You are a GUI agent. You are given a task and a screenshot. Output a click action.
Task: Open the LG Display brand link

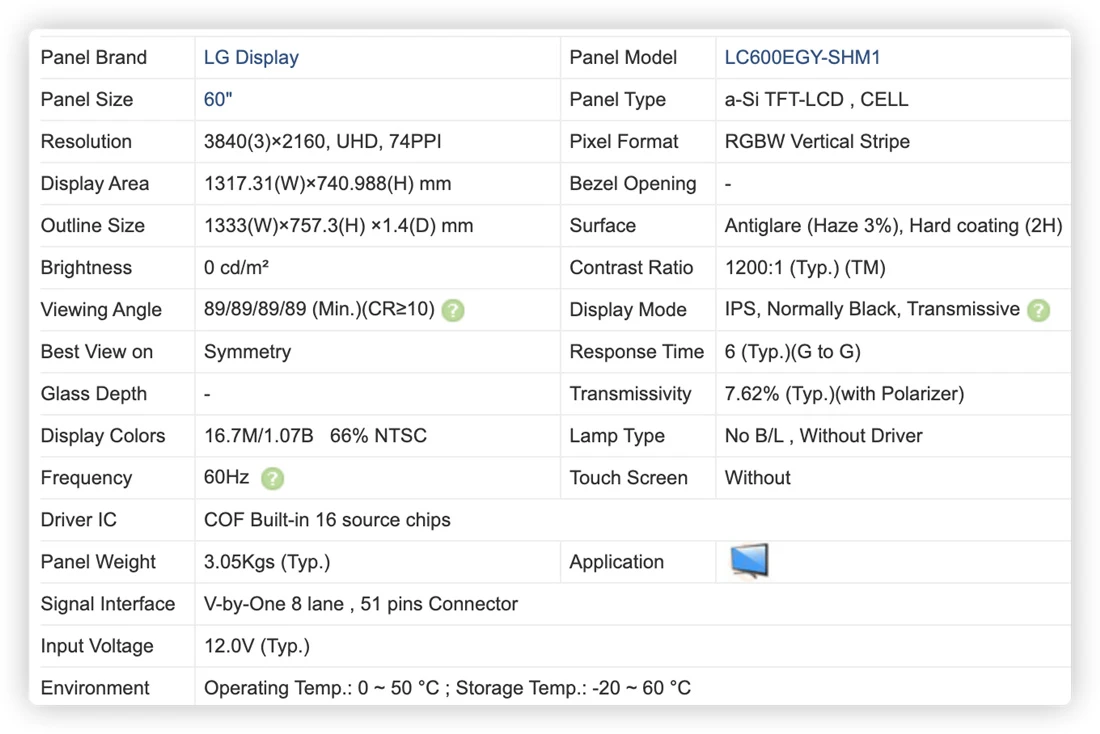(251, 58)
